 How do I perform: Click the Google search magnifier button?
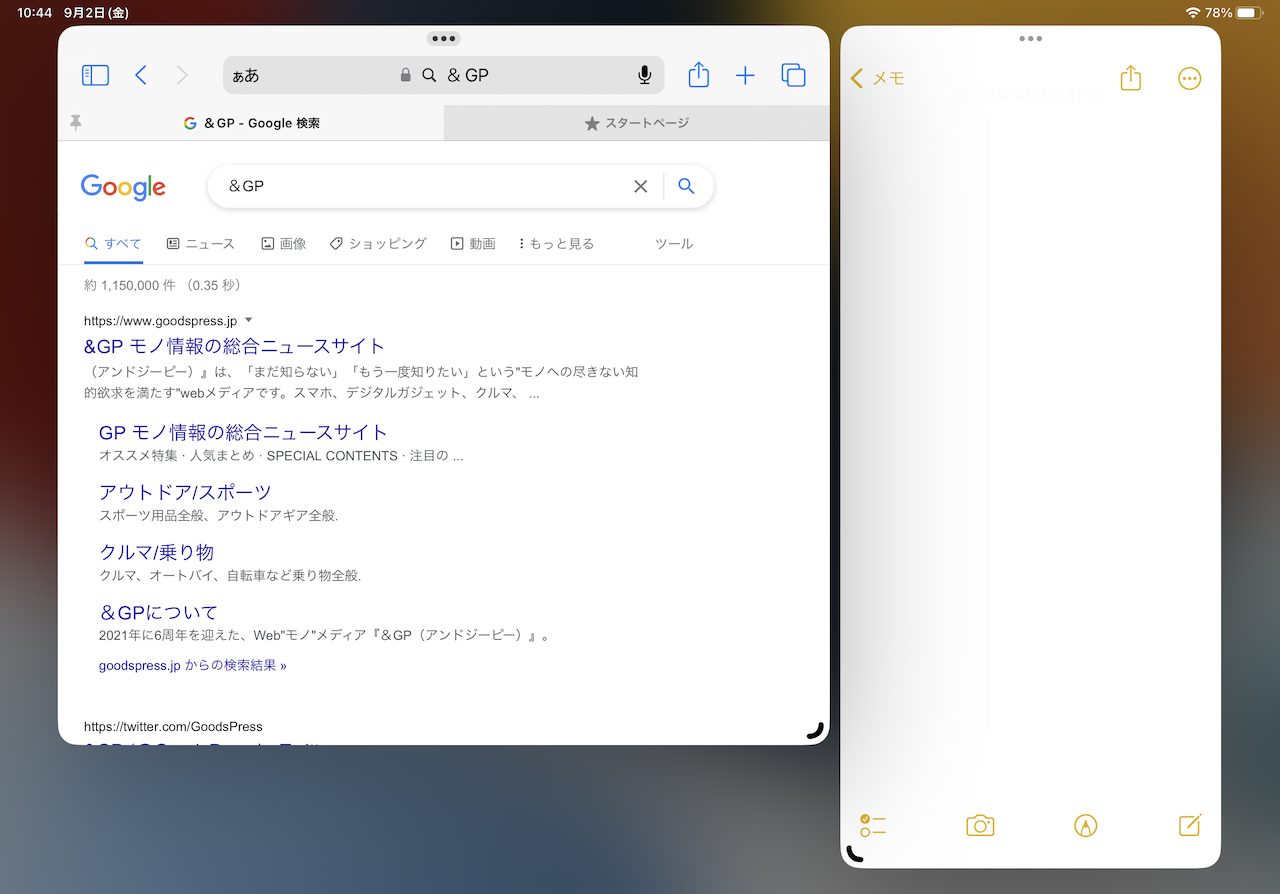686,186
